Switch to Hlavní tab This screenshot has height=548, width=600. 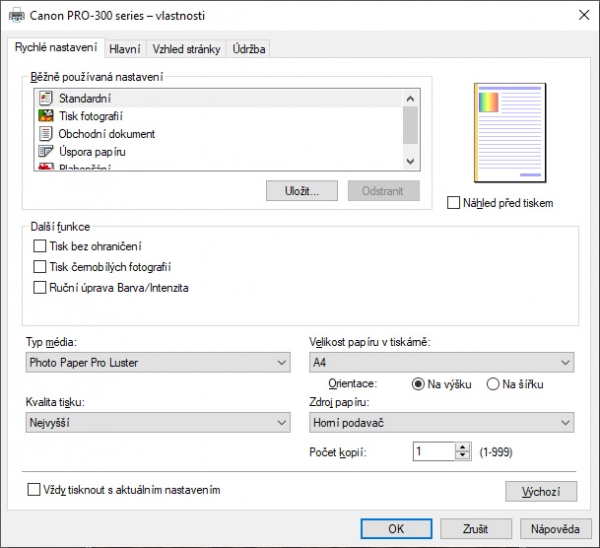pos(125,49)
